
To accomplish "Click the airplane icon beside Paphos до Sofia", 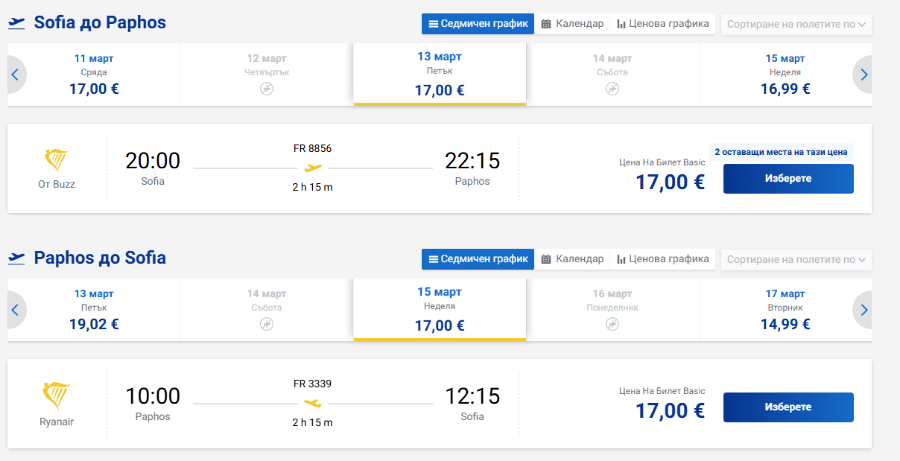I will tap(17, 258).
